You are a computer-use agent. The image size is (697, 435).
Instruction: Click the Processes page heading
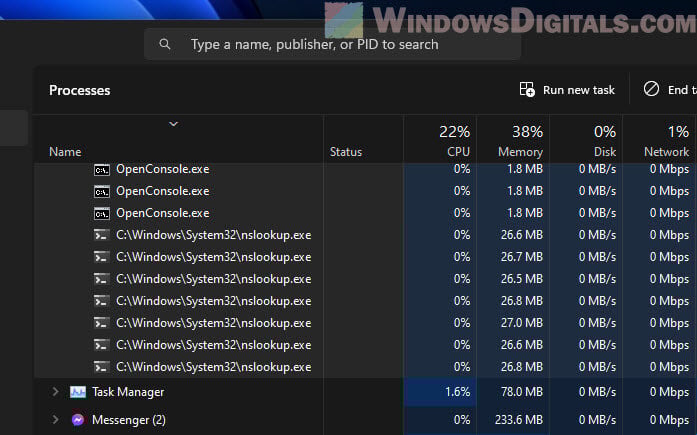[x=80, y=90]
